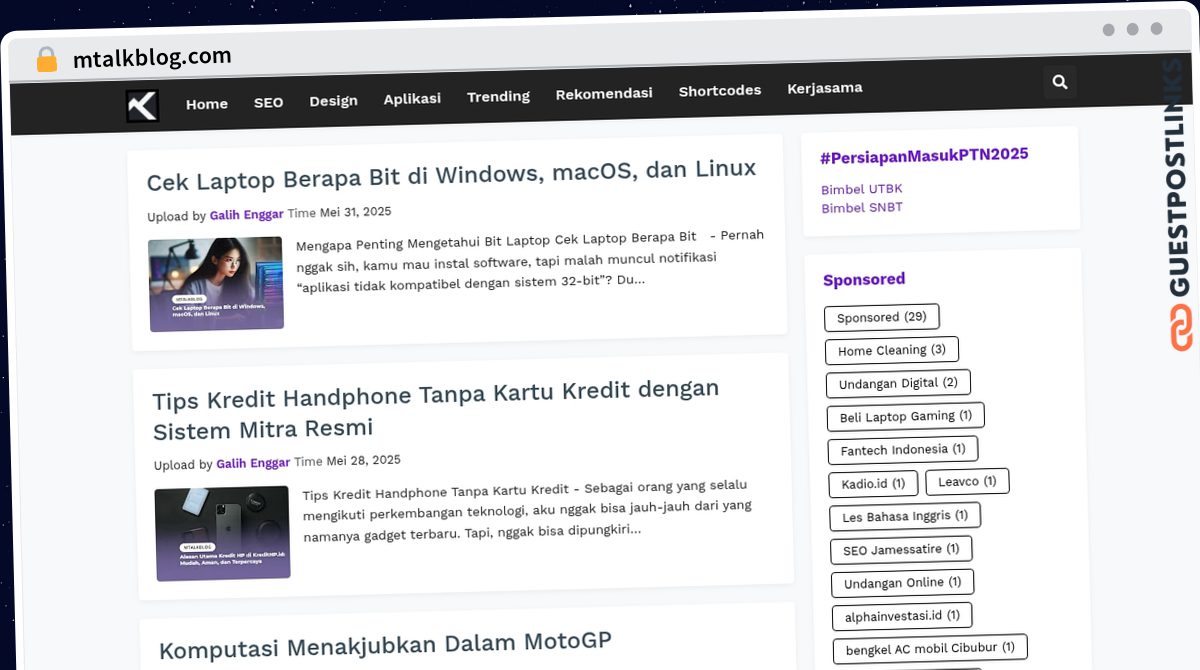1200x670 pixels.
Task: Open the Cek Laptop article thumbnail
Action: point(216,284)
